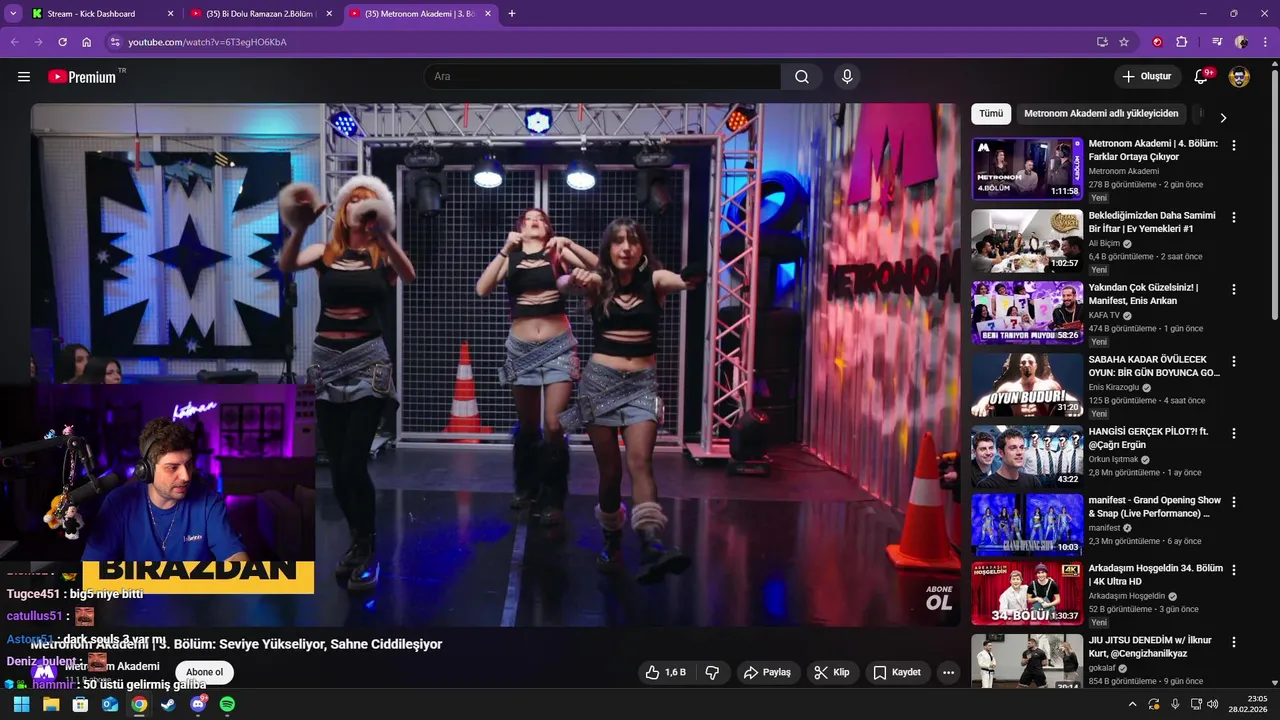The height and width of the screenshot is (720, 1280).
Task: Open Chrome media controls icon
Action: tap(1217, 42)
